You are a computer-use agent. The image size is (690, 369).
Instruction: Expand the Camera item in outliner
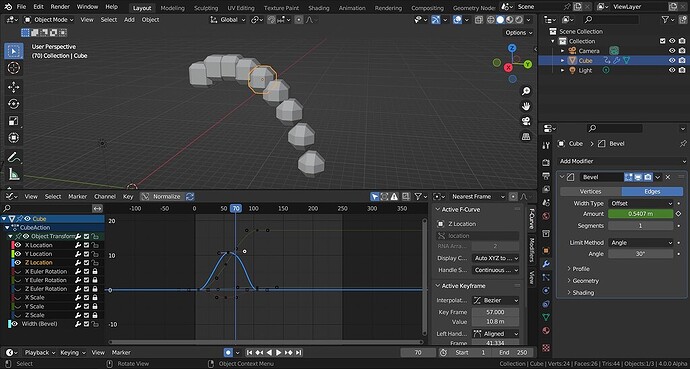click(562, 51)
